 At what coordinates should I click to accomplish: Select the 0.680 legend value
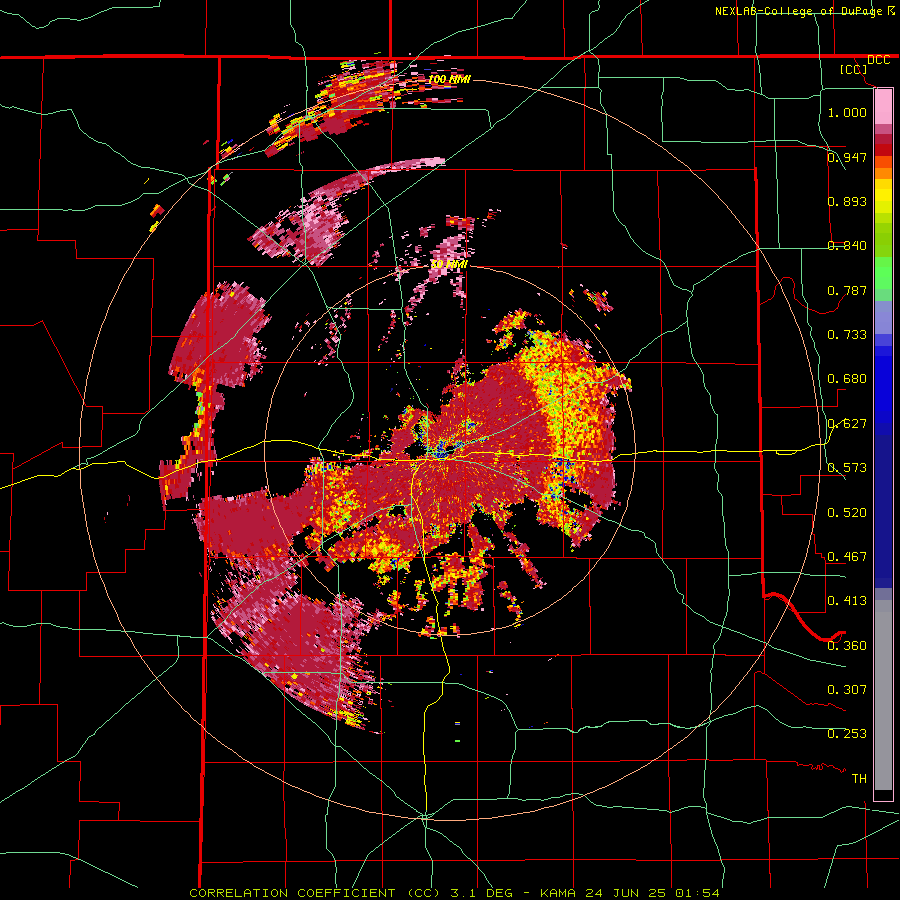847,379
